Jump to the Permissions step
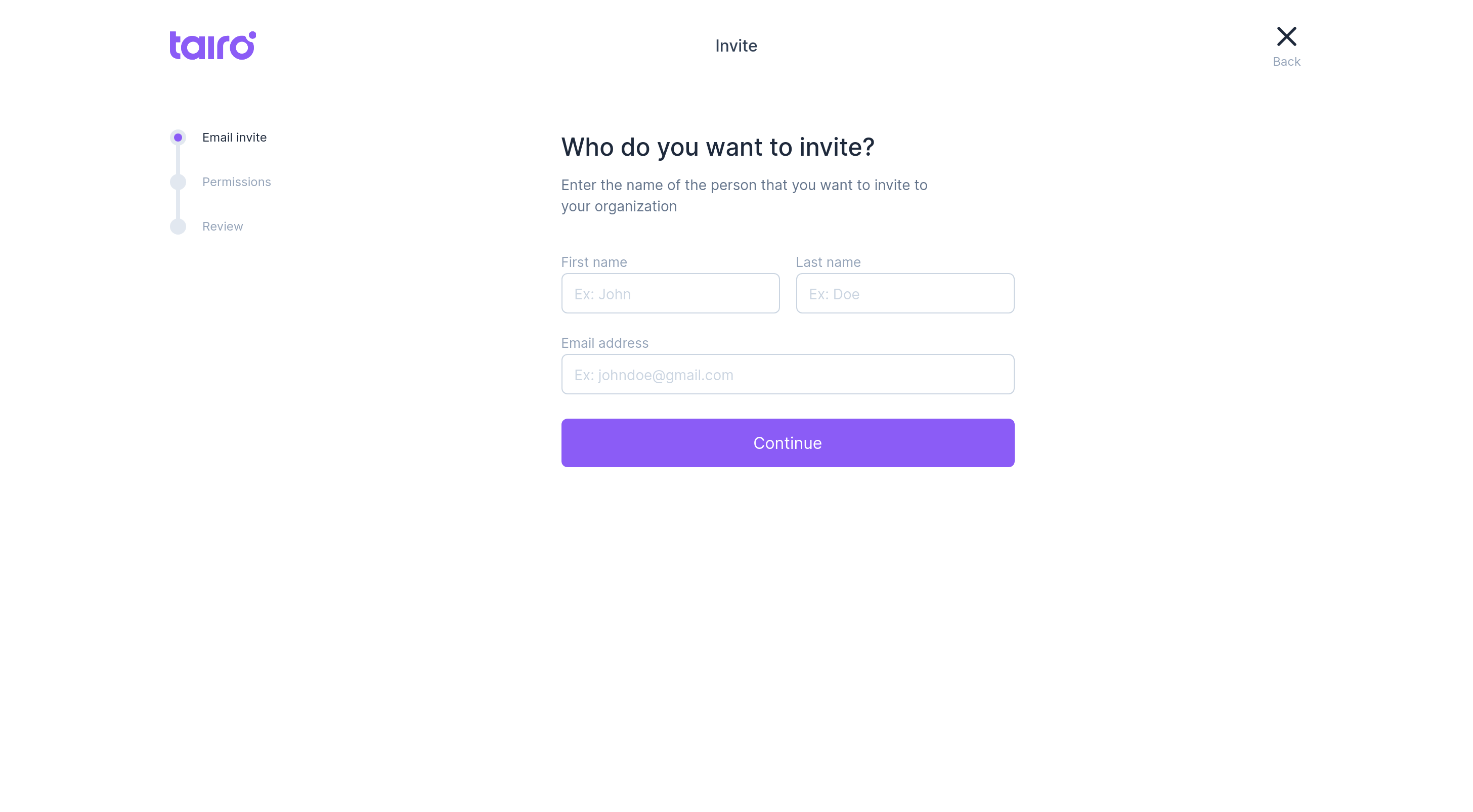The height and width of the screenshot is (812, 1473). [237, 182]
